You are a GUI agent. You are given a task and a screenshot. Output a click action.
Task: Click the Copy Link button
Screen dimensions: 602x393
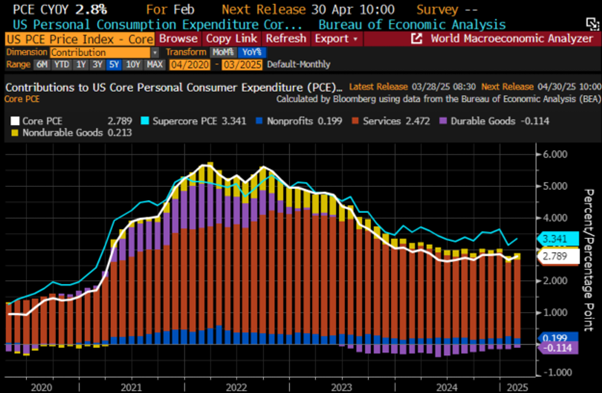point(232,39)
